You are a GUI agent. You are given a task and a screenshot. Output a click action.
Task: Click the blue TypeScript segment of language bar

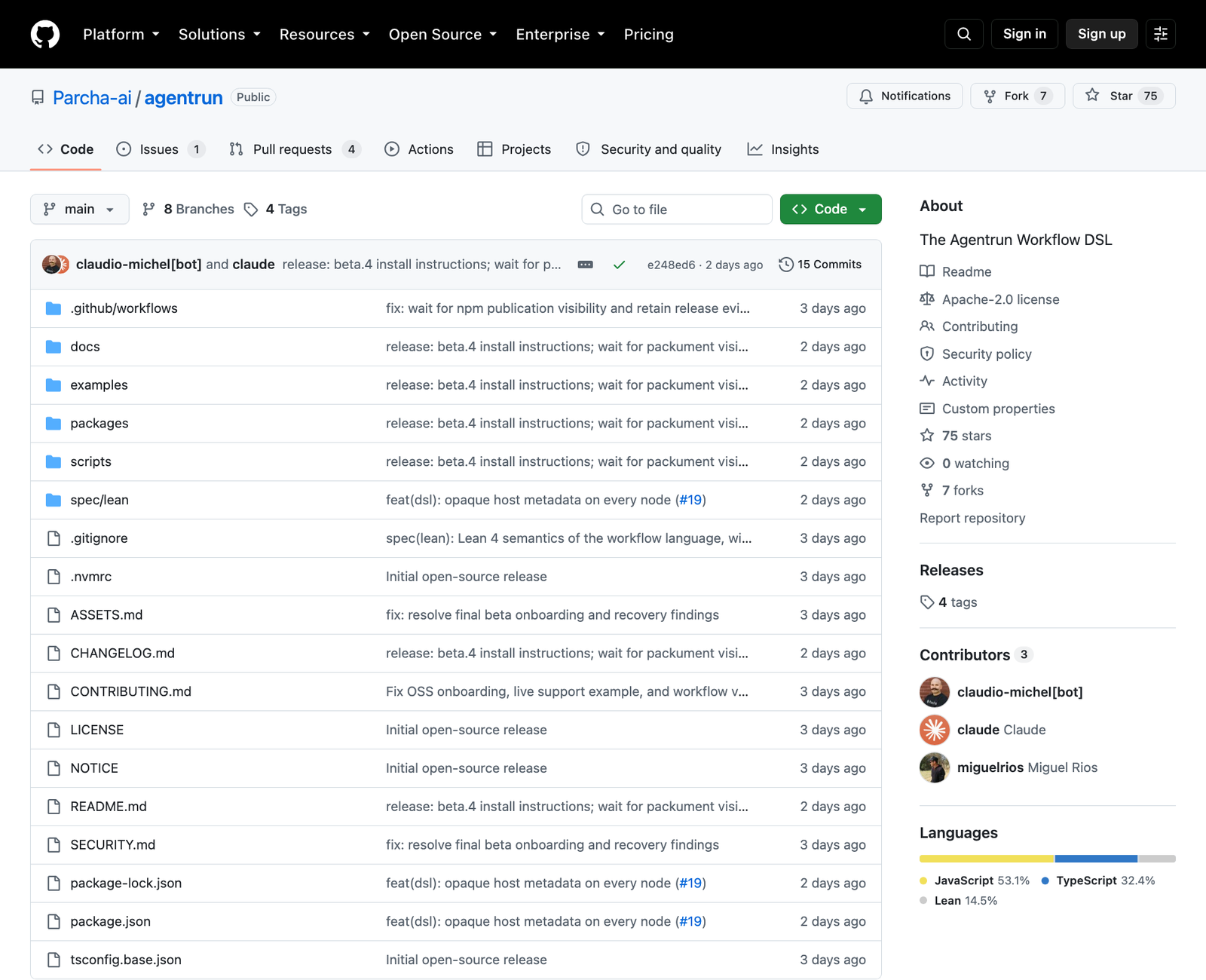pyautogui.click(x=1096, y=859)
